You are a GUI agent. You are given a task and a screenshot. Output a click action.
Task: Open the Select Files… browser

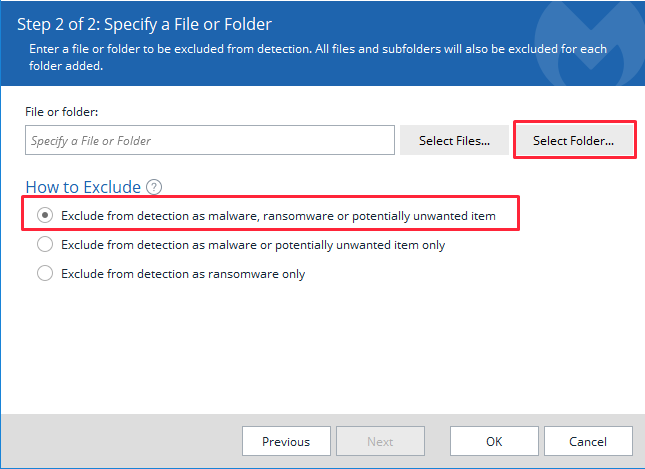454,140
